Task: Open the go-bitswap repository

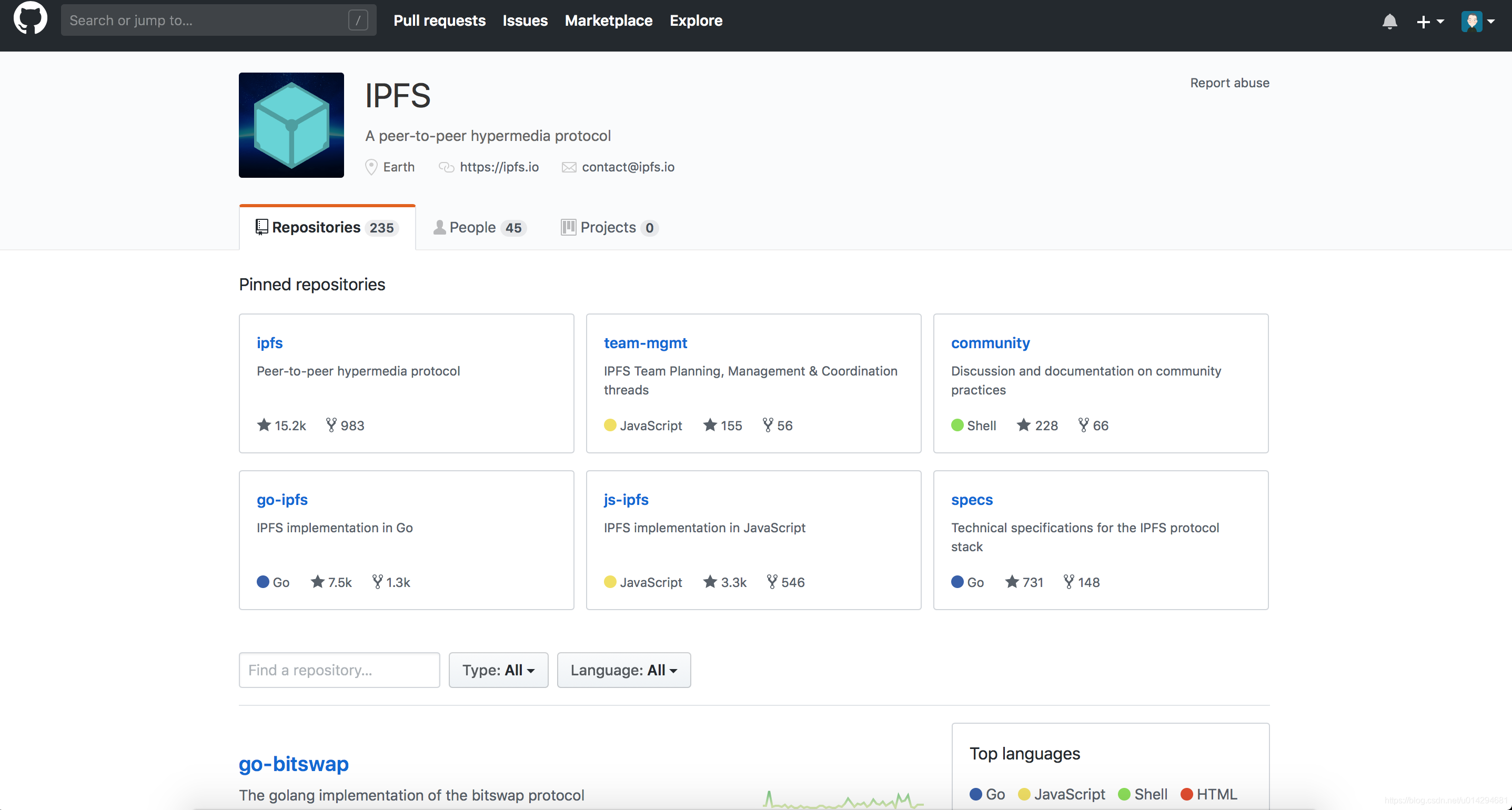Action: pos(294,764)
